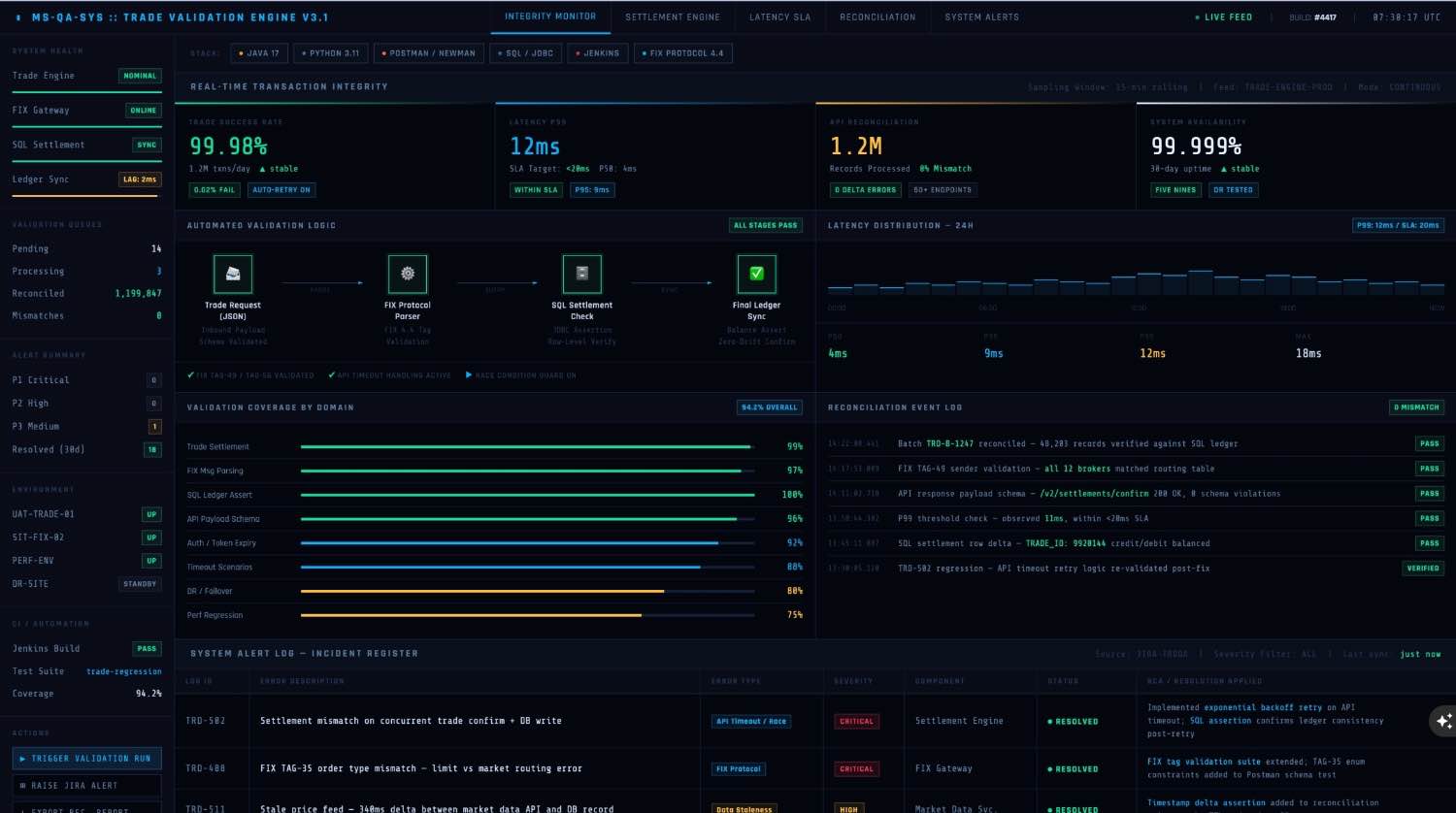Click the FIX Gateway ONLINE status badge

pos(144,111)
